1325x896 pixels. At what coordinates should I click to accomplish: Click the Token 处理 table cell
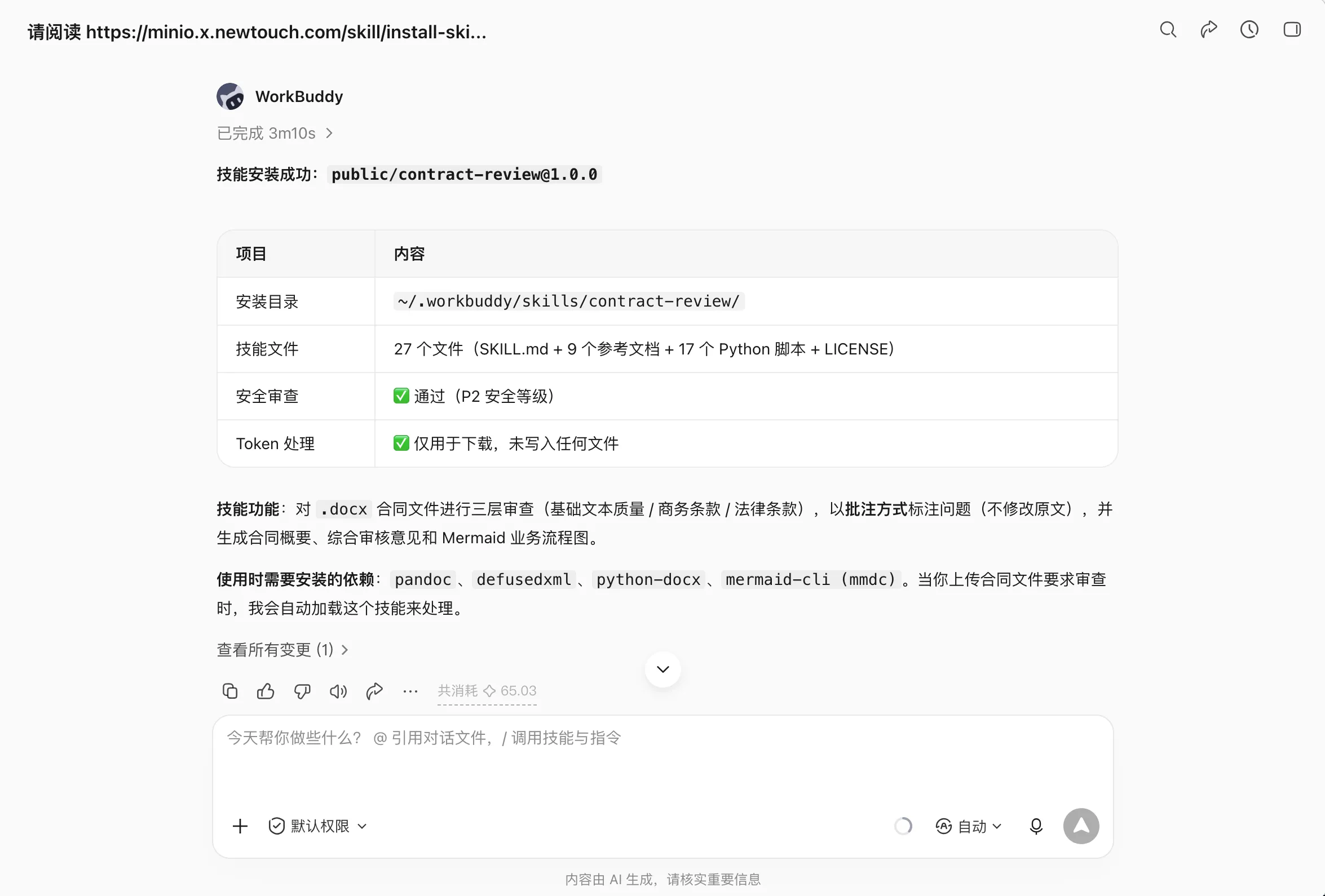[296, 443]
